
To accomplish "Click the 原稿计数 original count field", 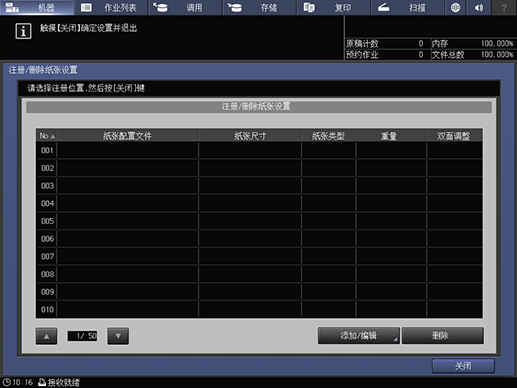I will point(387,43).
